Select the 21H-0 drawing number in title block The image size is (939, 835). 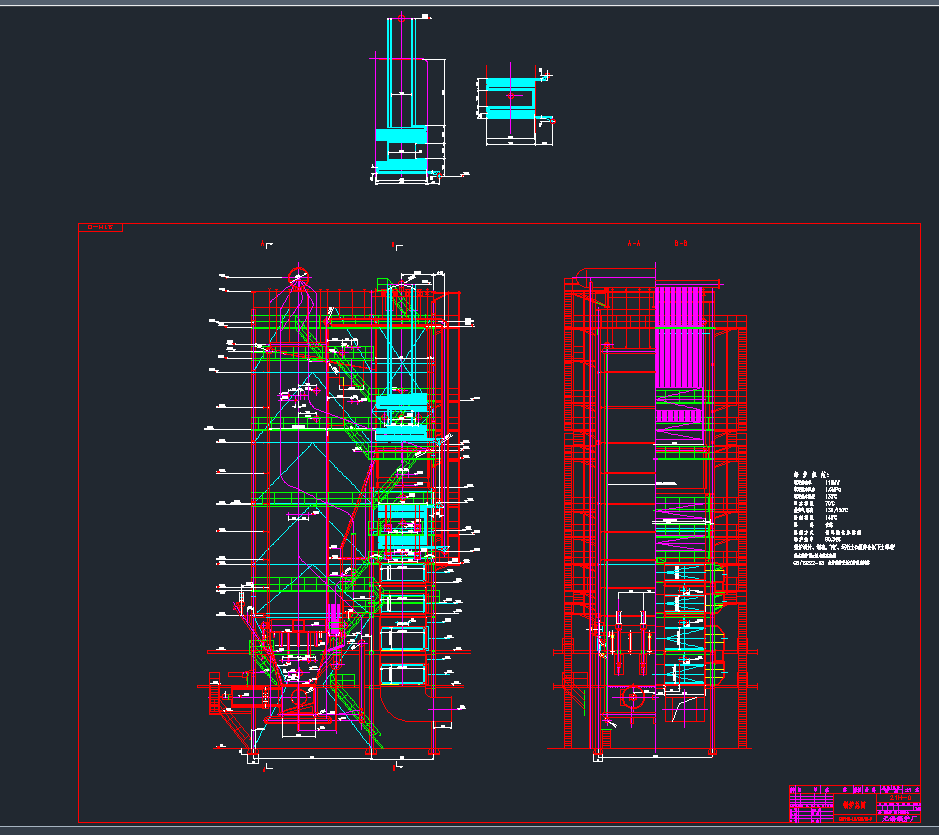pyautogui.click(x=900, y=798)
